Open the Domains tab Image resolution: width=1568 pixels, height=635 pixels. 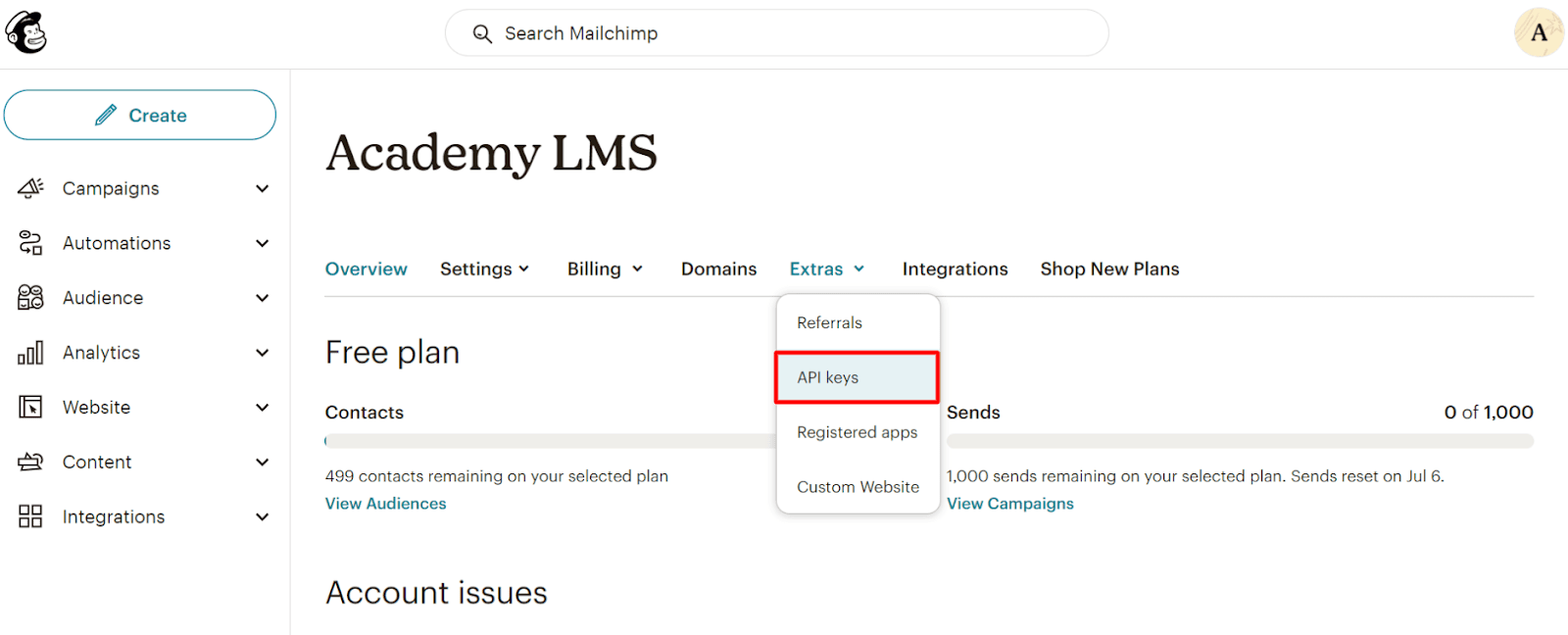[719, 269]
